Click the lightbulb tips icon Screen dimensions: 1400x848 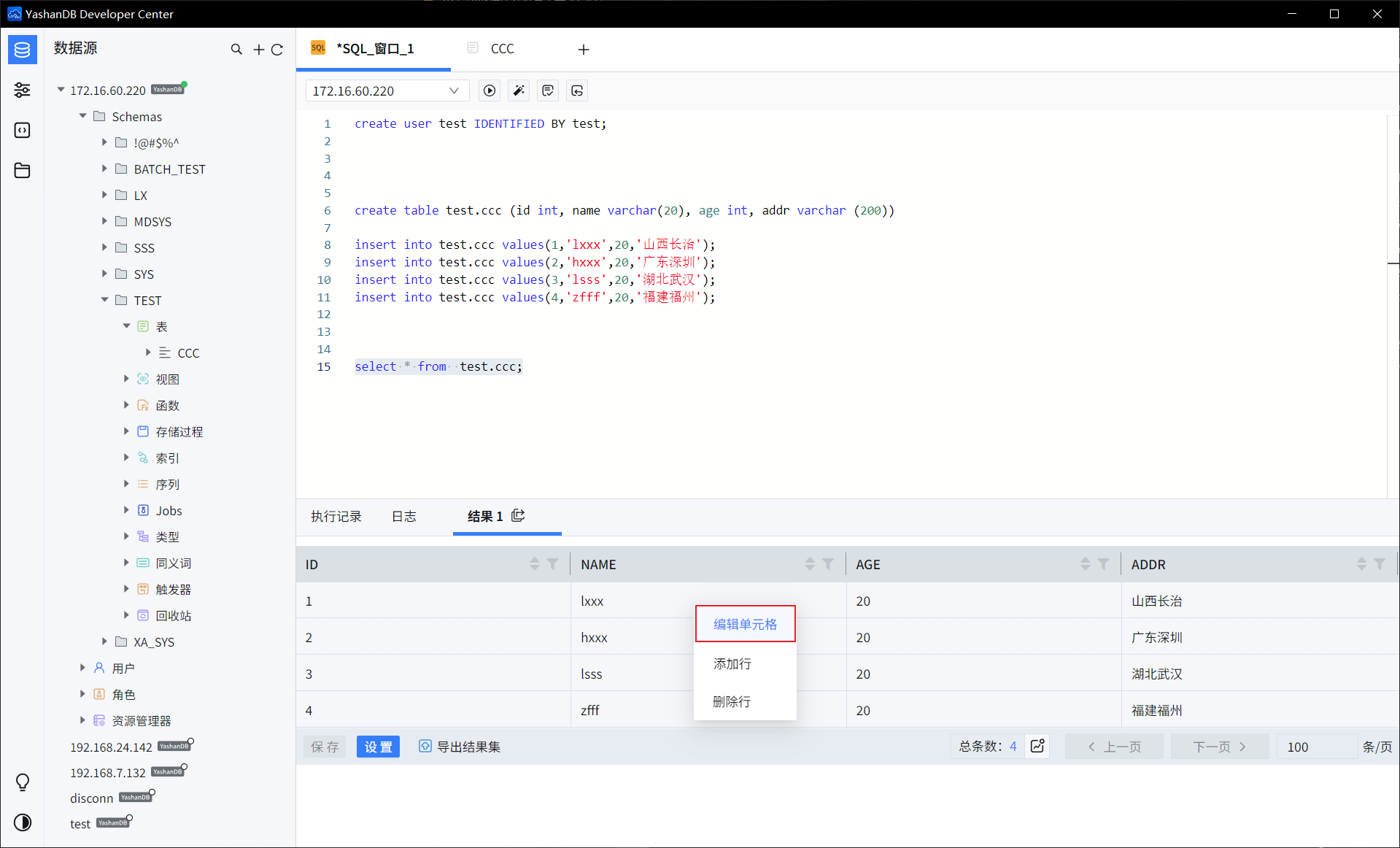click(x=23, y=782)
